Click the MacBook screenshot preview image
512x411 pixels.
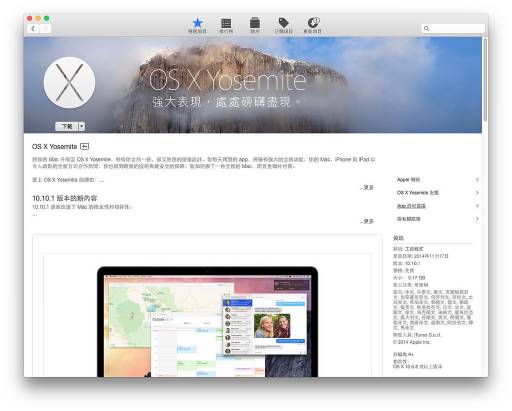click(x=207, y=322)
